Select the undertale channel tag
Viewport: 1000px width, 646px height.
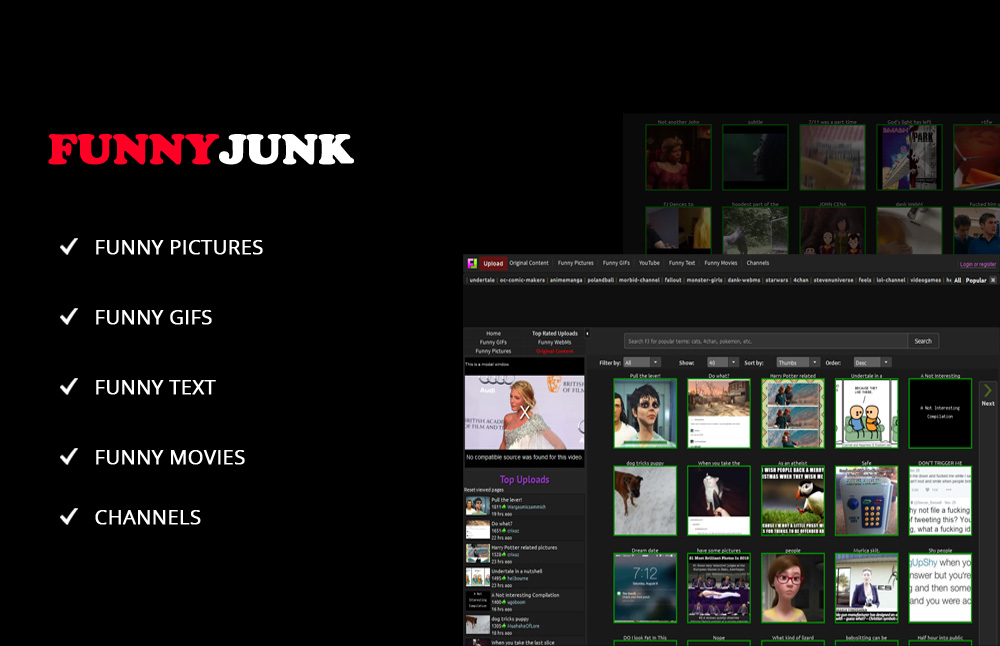482,280
